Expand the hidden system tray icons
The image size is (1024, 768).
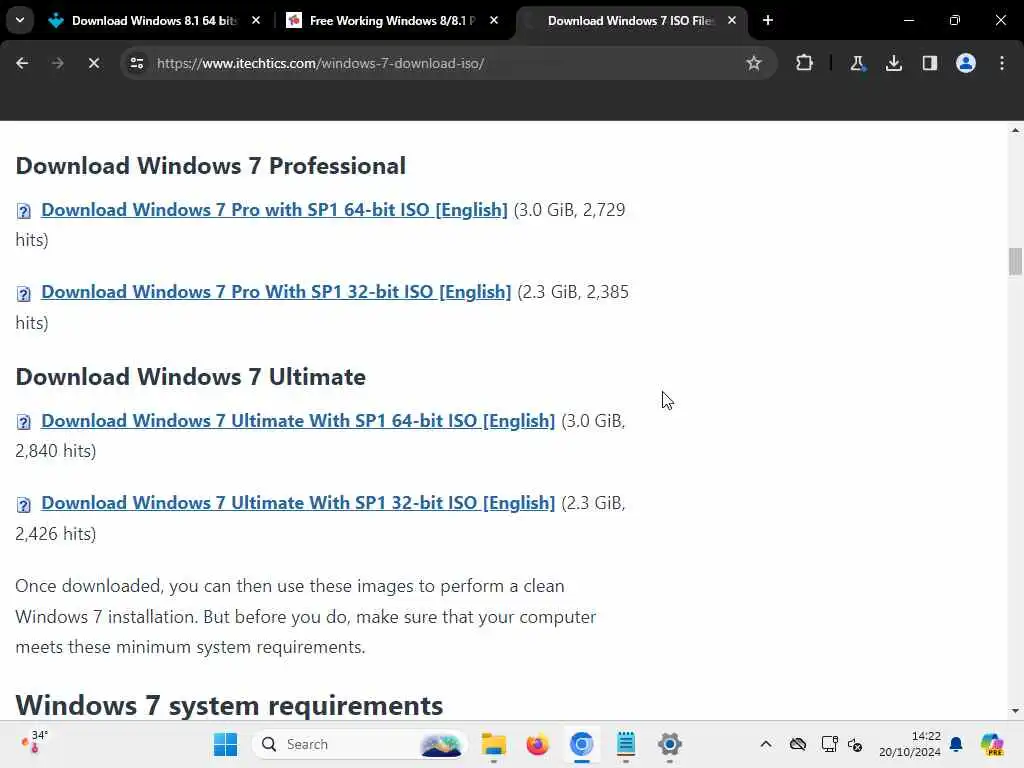(x=766, y=744)
